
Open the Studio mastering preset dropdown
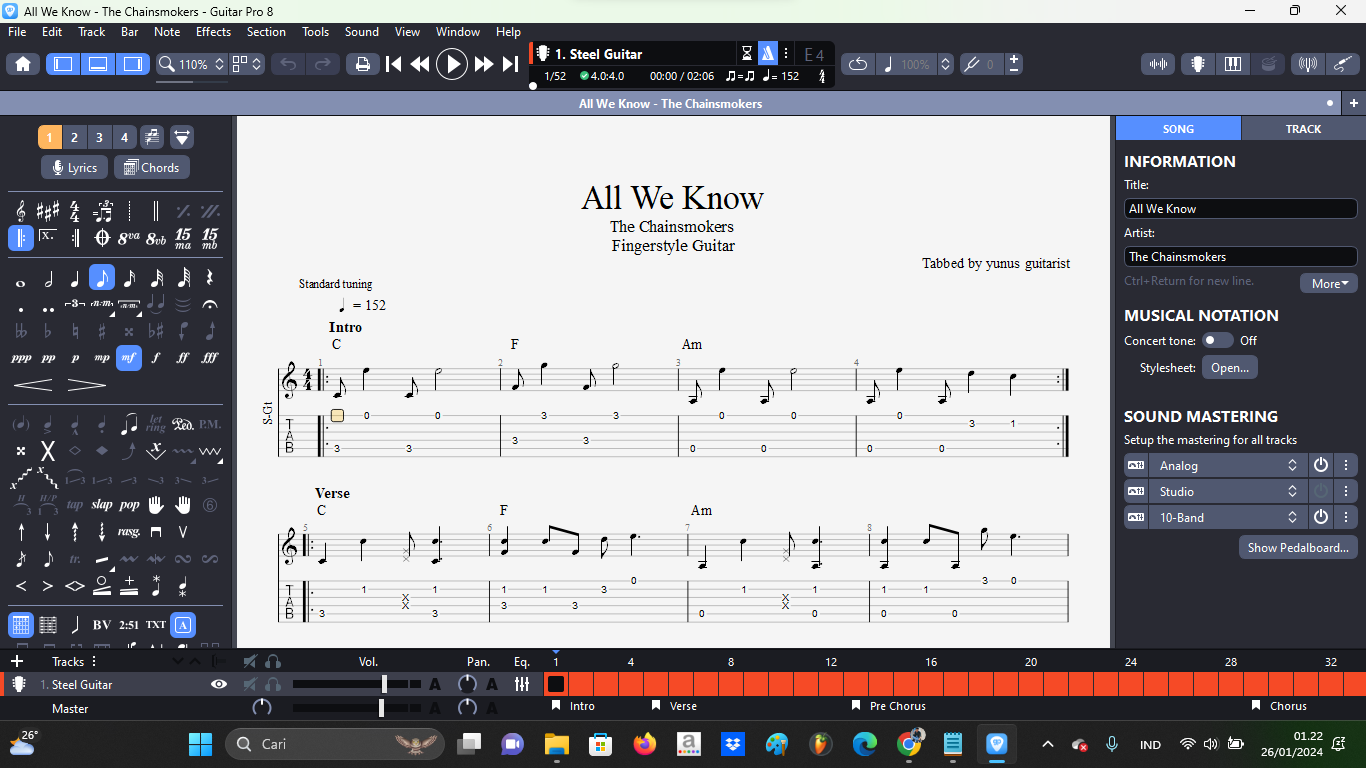point(1227,491)
